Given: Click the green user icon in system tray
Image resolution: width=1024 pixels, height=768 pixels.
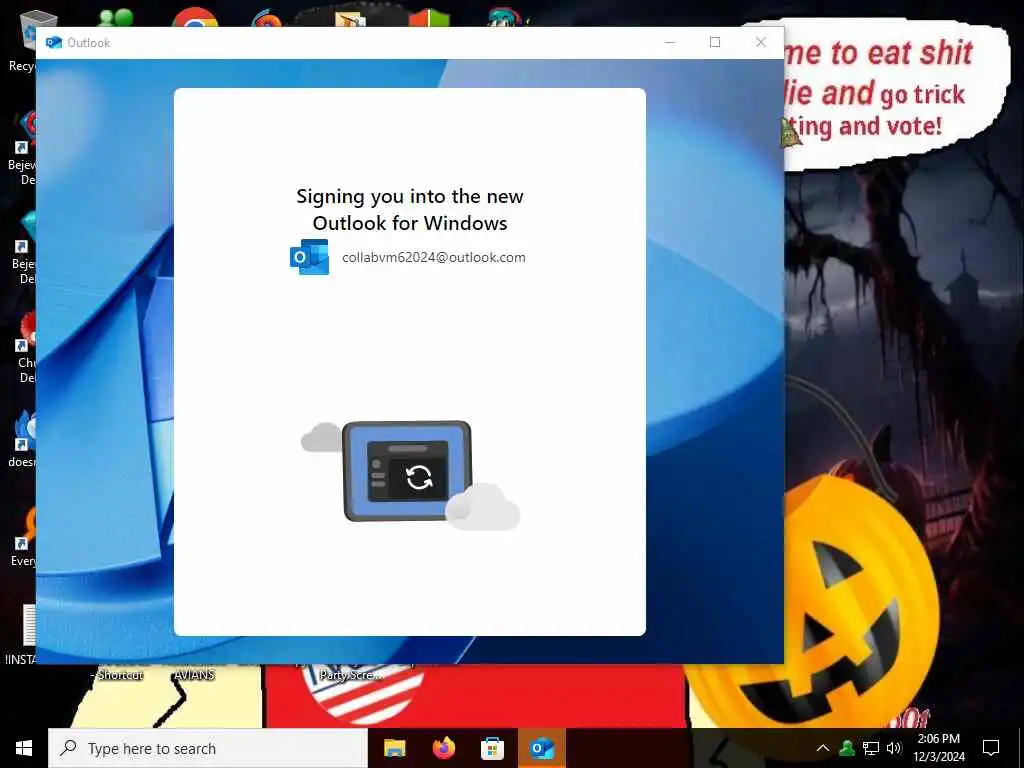Looking at the screenshot, I should [847, 748].
